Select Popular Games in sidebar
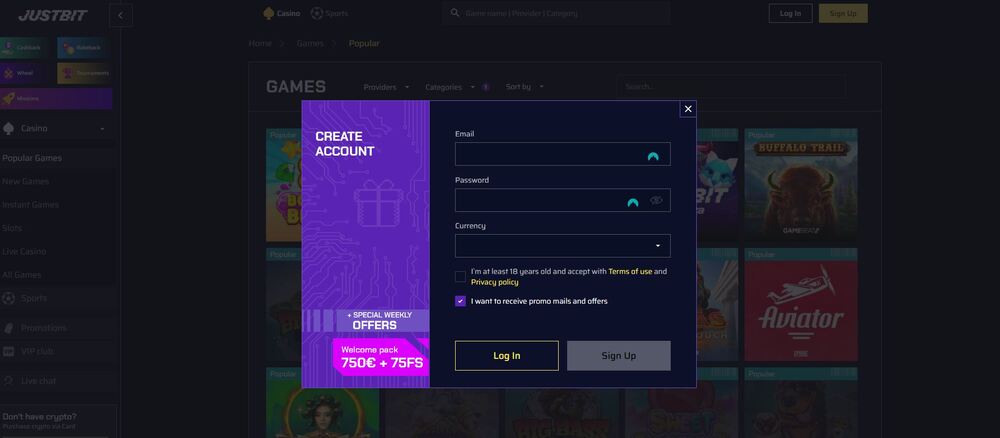 point(32,158)
